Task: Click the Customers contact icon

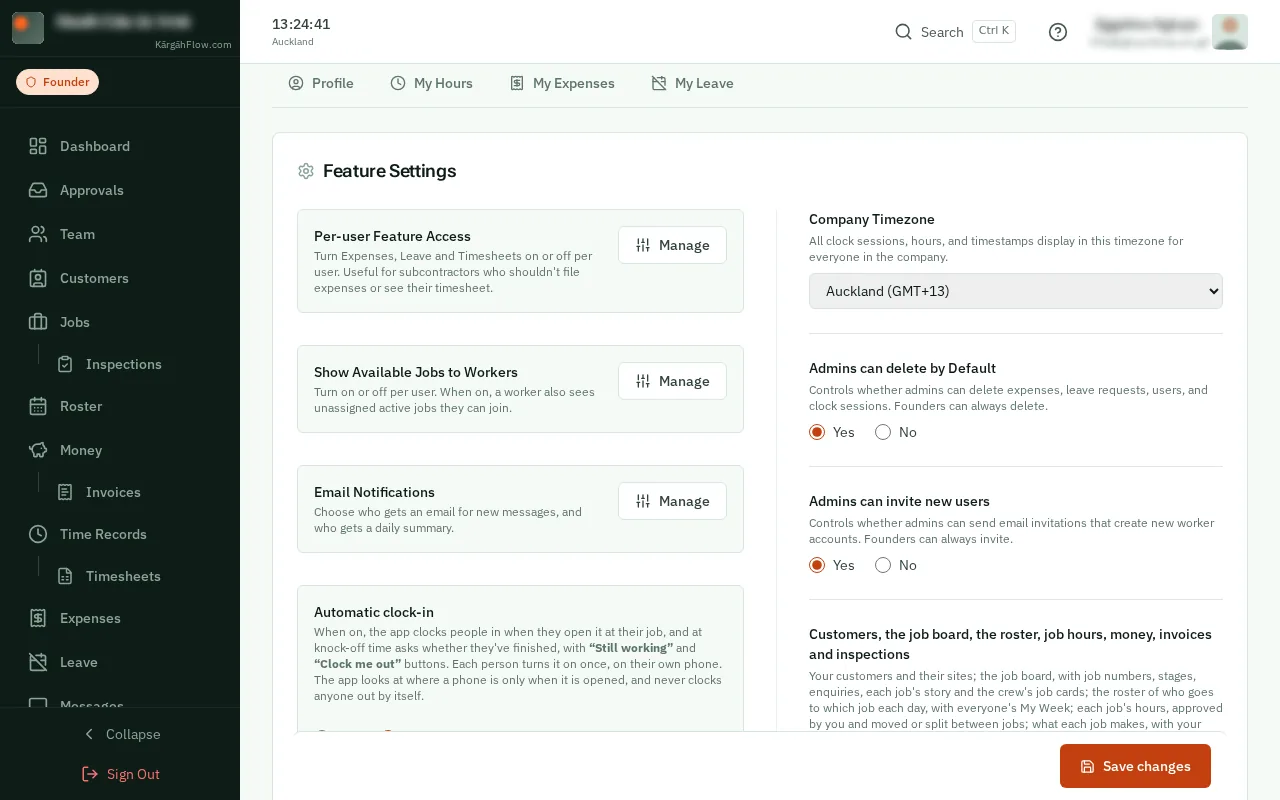Action: click(38, 278)
